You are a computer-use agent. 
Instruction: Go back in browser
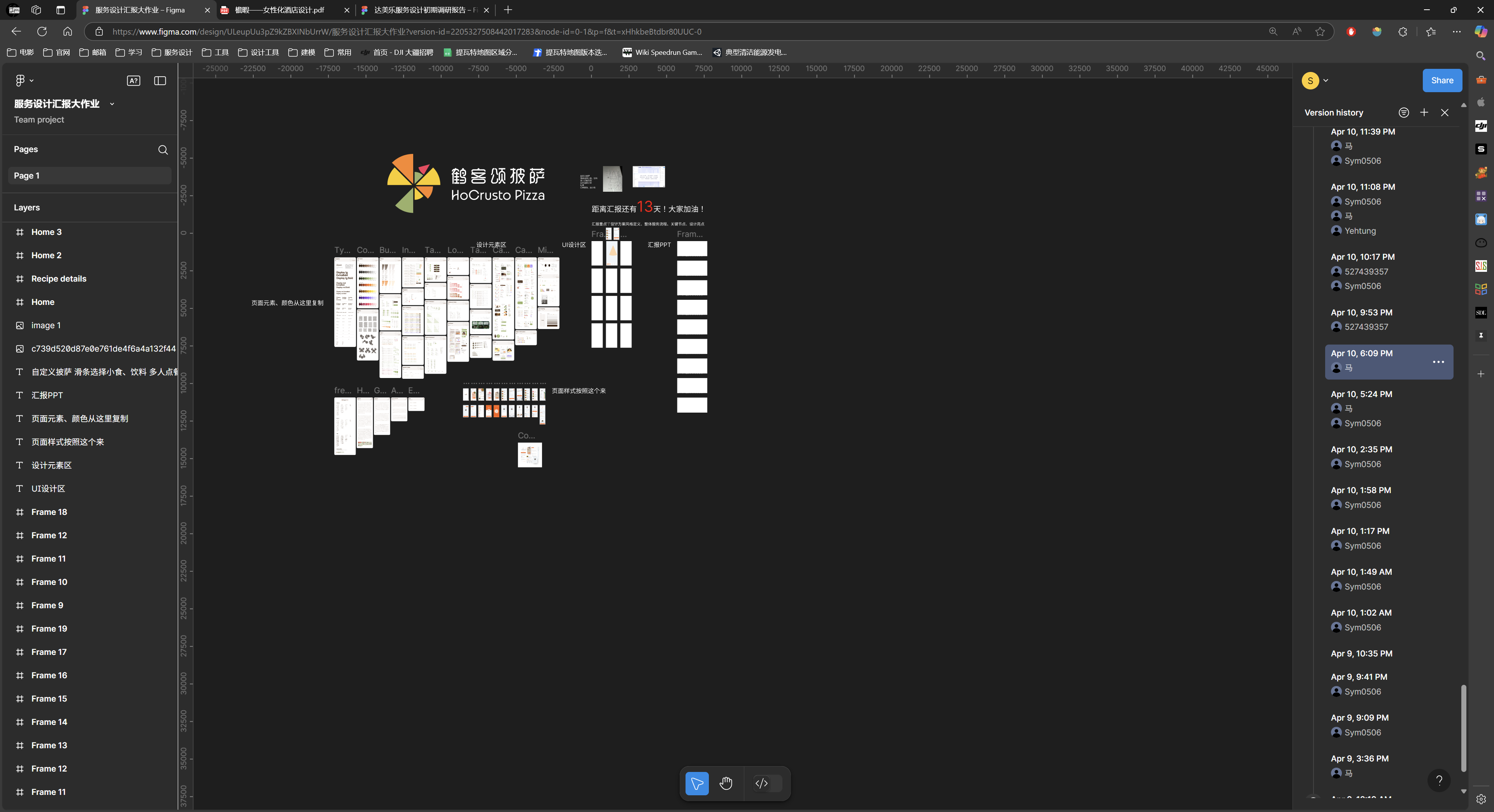point(16,31)
